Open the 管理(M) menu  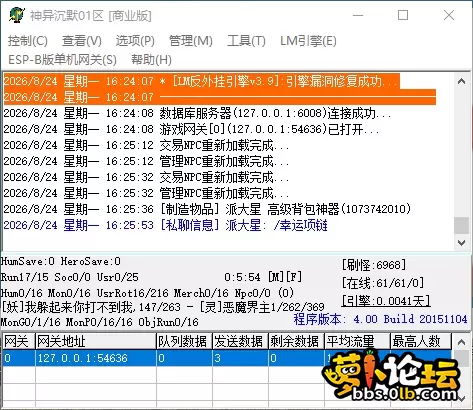[191, 41]
